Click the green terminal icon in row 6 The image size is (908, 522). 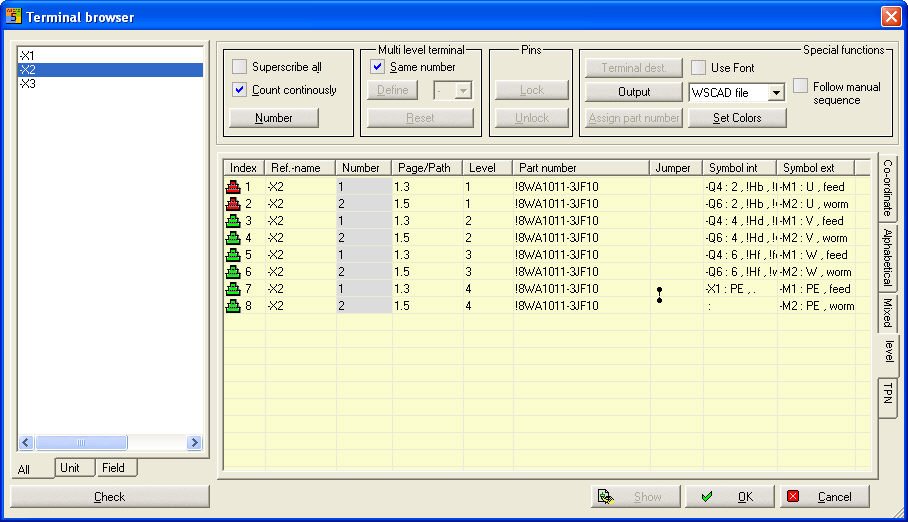[x=233, y=272]
